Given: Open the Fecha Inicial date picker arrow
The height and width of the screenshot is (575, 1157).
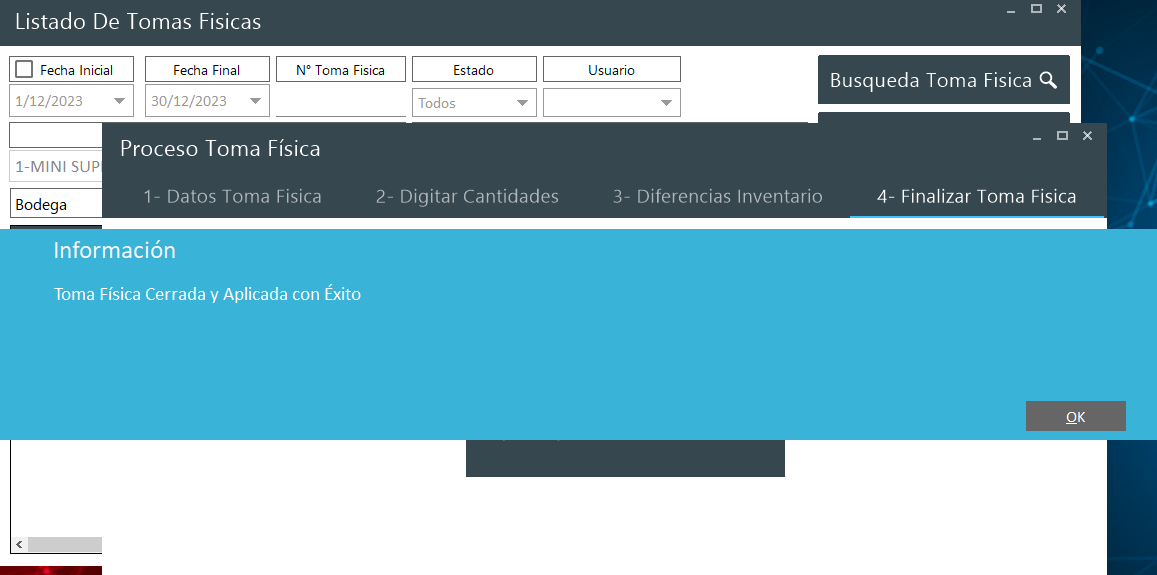Looking at the screenshot, I should tap(121, 102).
